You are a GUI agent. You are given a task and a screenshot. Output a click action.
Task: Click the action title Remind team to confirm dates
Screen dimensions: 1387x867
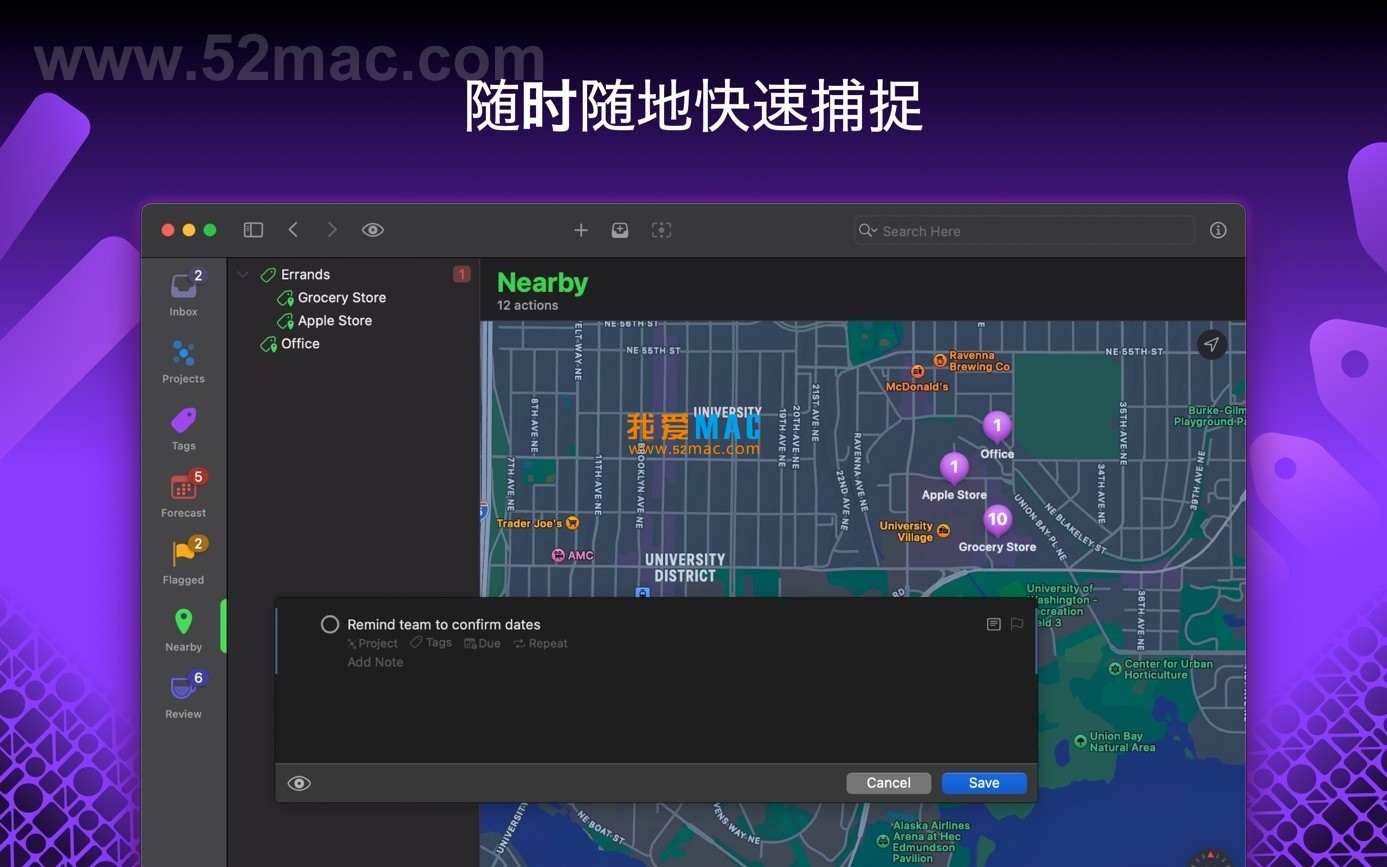[444, 624]
